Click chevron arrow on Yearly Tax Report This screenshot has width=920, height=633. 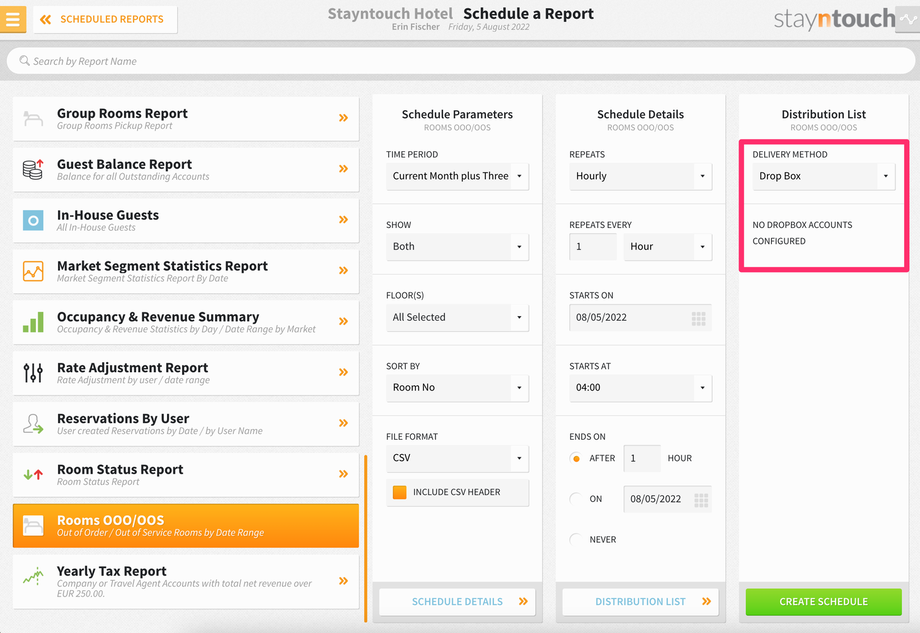coord(343,581)
